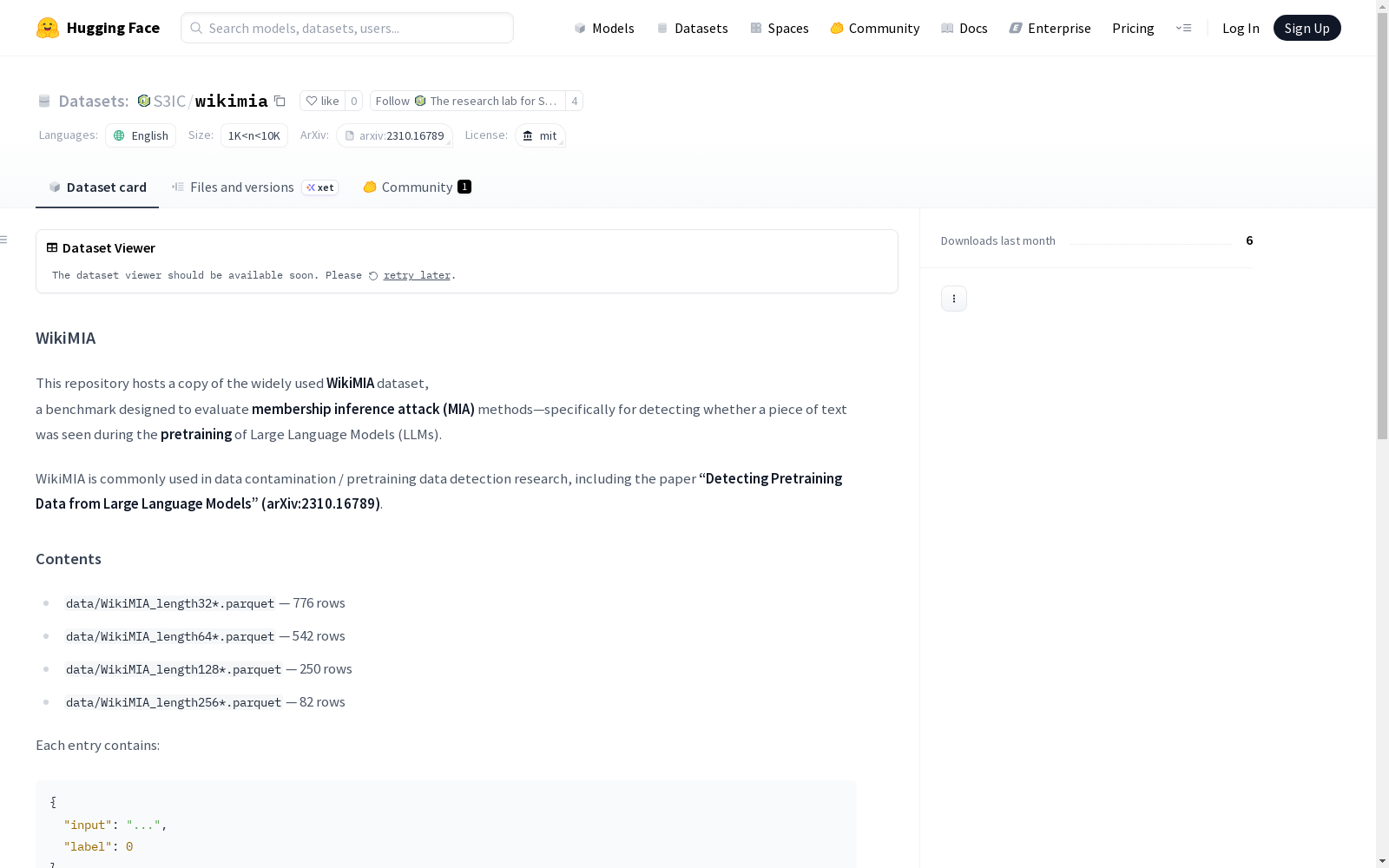Click data/WikiMIA_length128*.parquet file entry
1389x868 pixels.
[174, 669]
